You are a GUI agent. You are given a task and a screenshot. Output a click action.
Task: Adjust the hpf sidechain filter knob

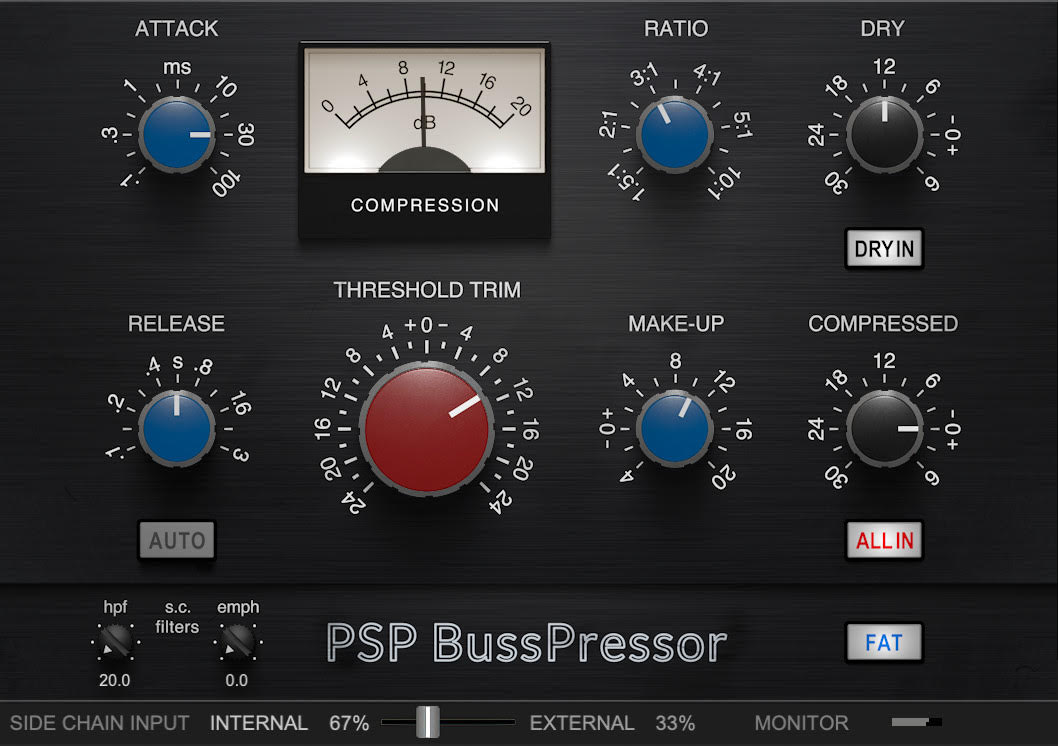114,641
